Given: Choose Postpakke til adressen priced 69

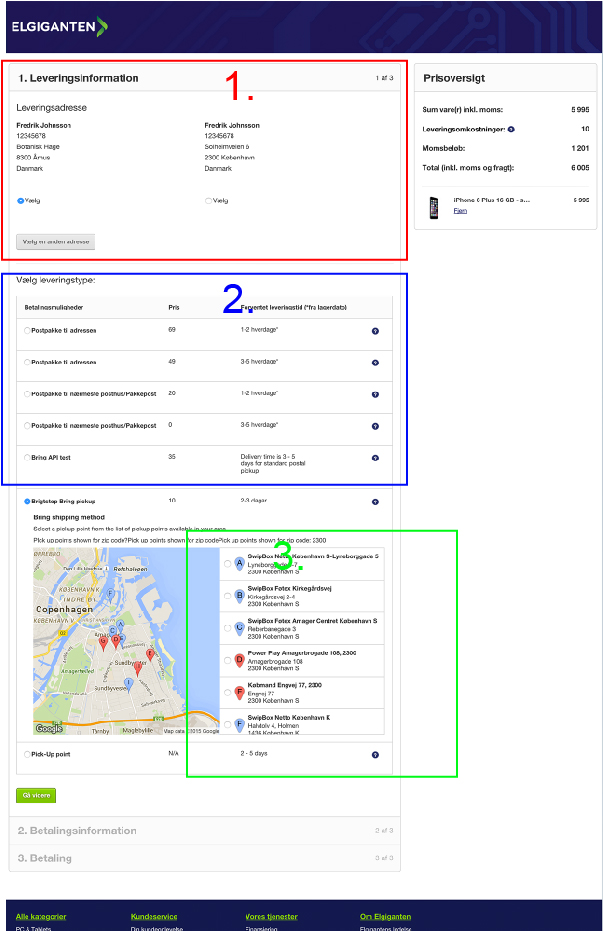Looking at the screenshot, I should coord(27,331).
